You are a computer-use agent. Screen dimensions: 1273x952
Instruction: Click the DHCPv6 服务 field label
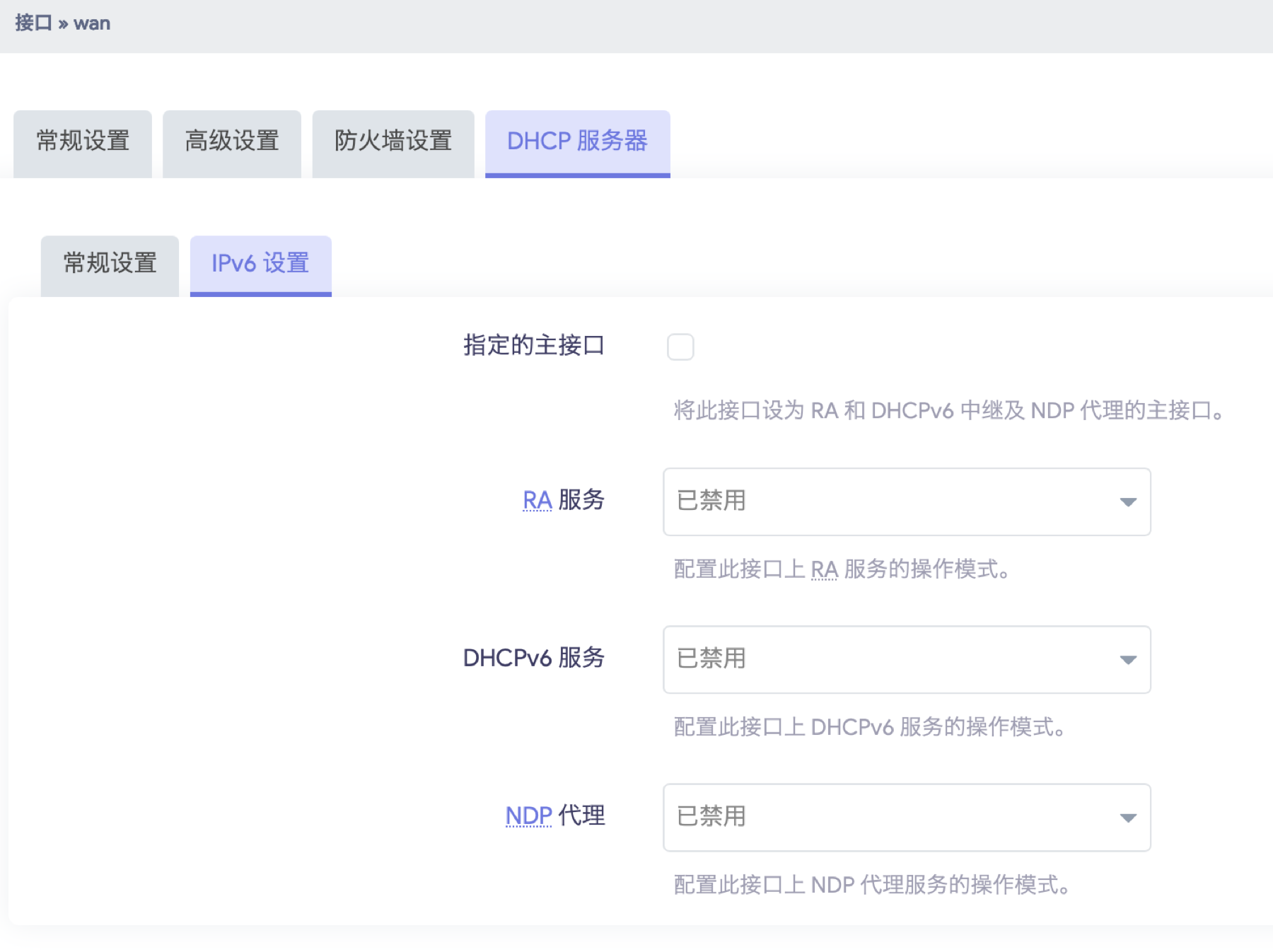tap(534, 658)
